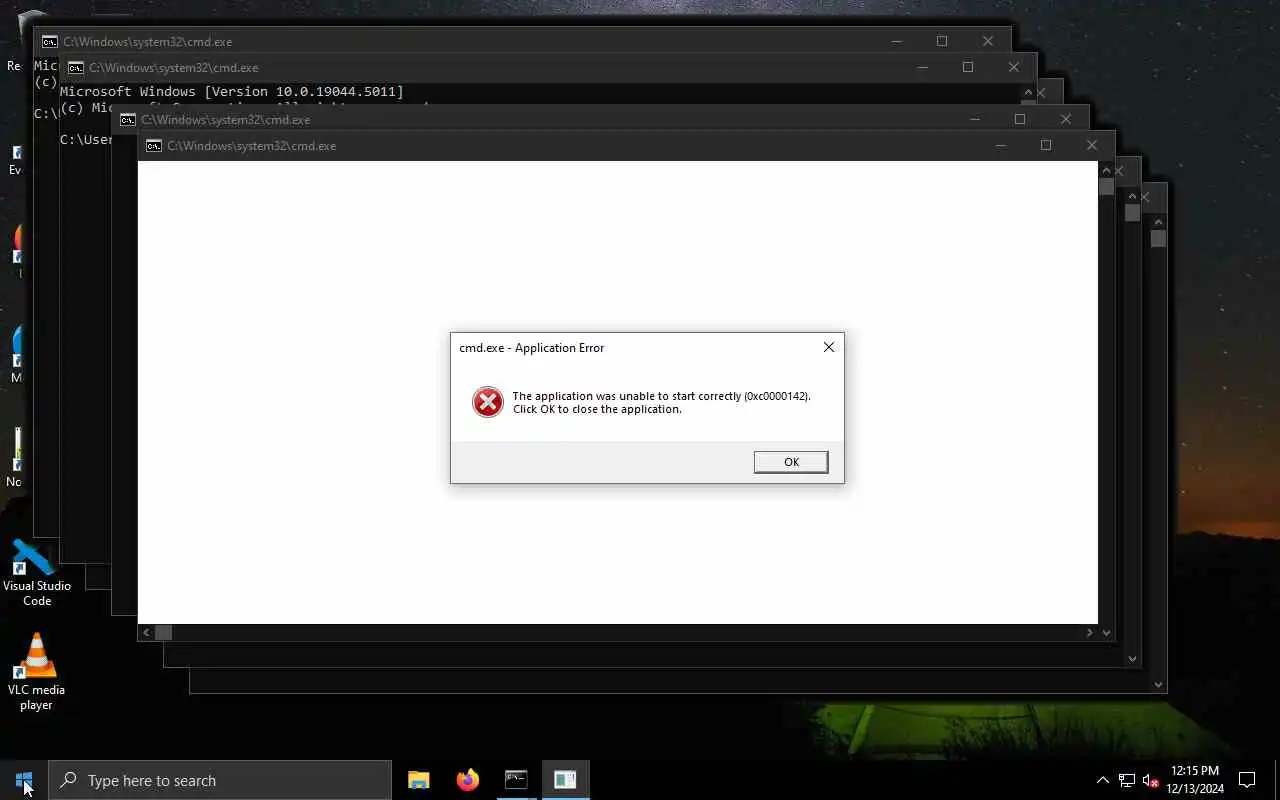
Task: Close the frontmost blank cmd window
Action: [x=1092, y=145]
